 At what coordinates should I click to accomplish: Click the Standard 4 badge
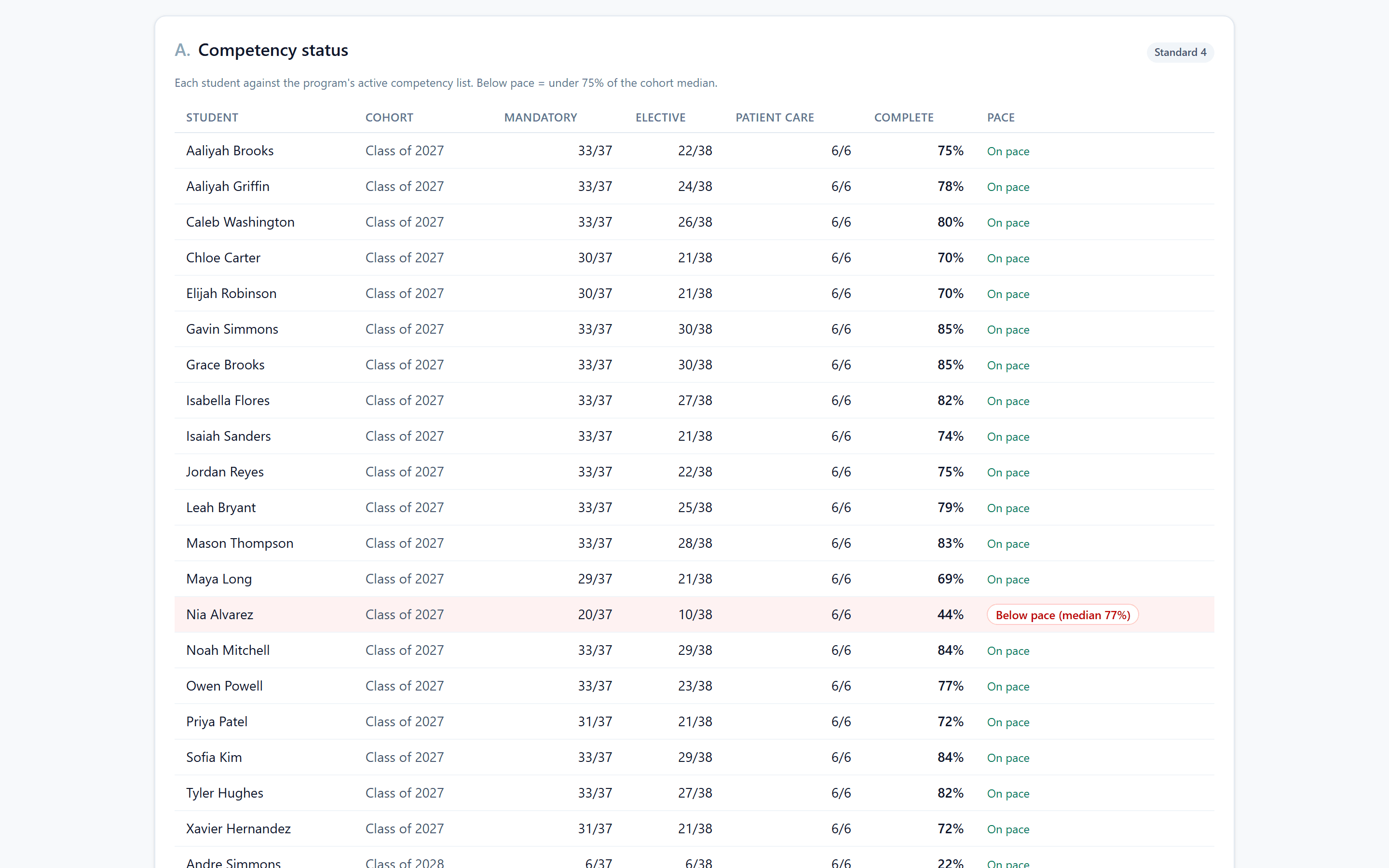click(1180, 52)
